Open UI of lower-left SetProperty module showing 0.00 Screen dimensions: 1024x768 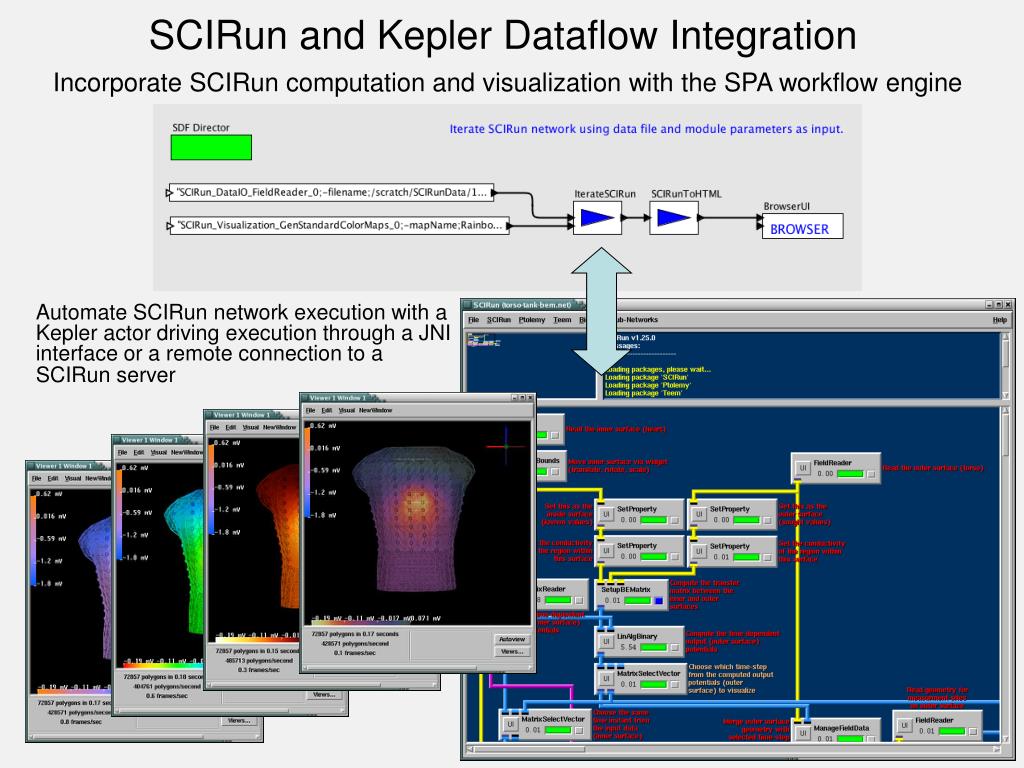[606, 551]
